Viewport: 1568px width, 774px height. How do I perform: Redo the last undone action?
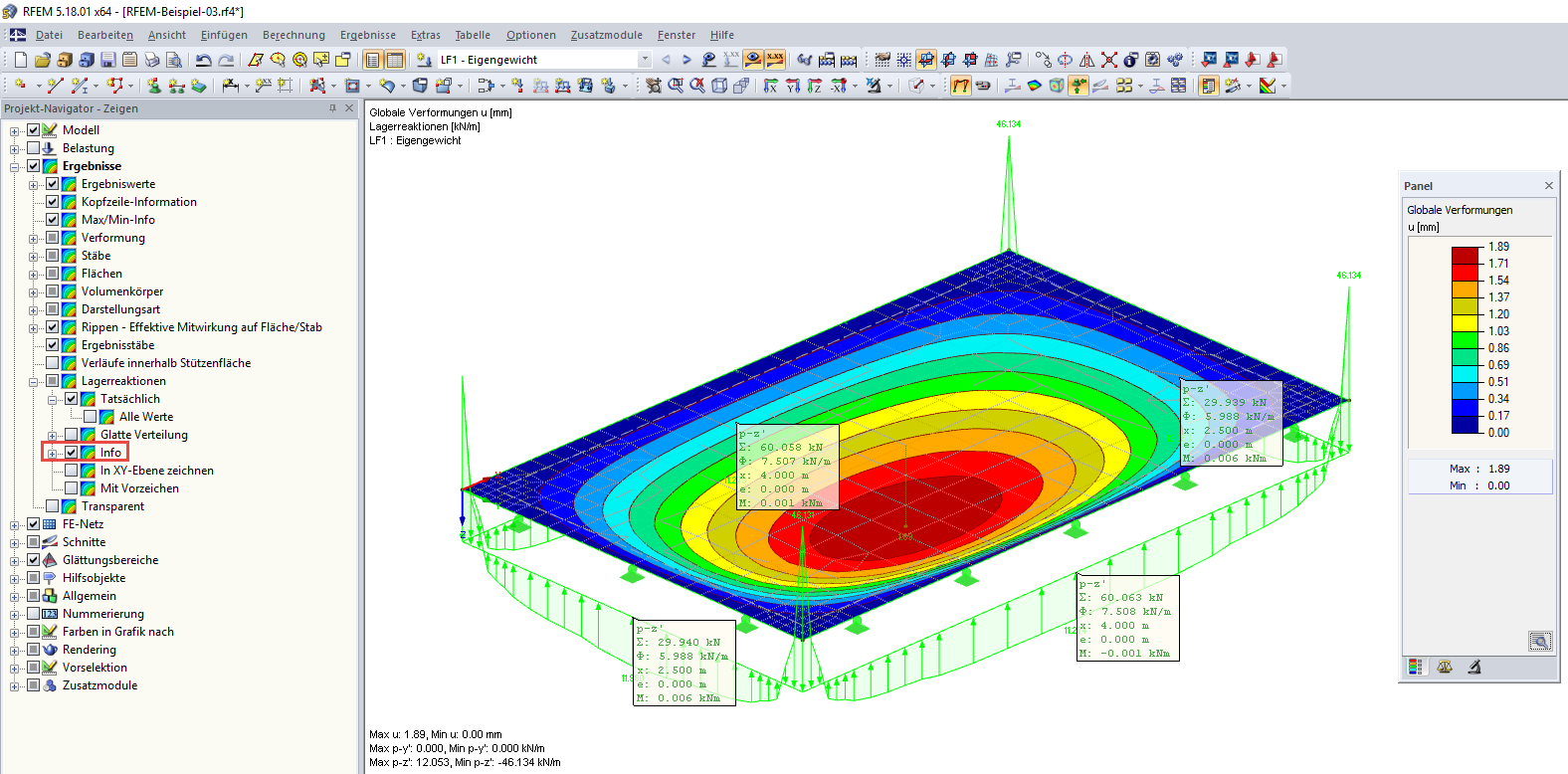pos(226,60)
